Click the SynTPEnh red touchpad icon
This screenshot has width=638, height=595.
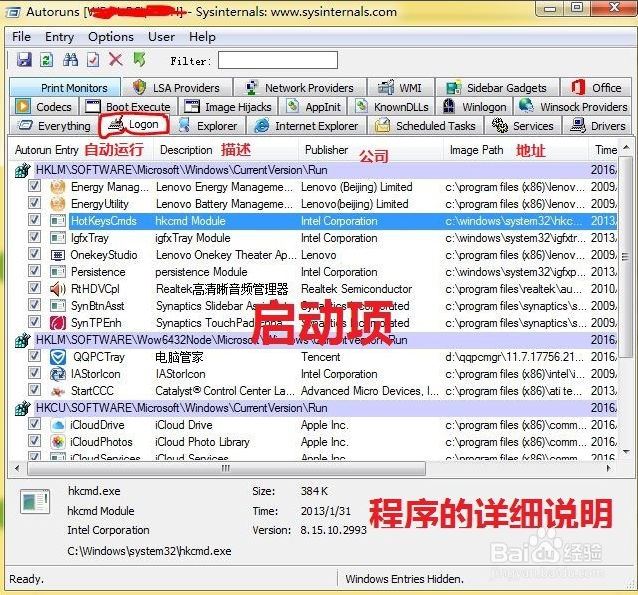(58, 323)
